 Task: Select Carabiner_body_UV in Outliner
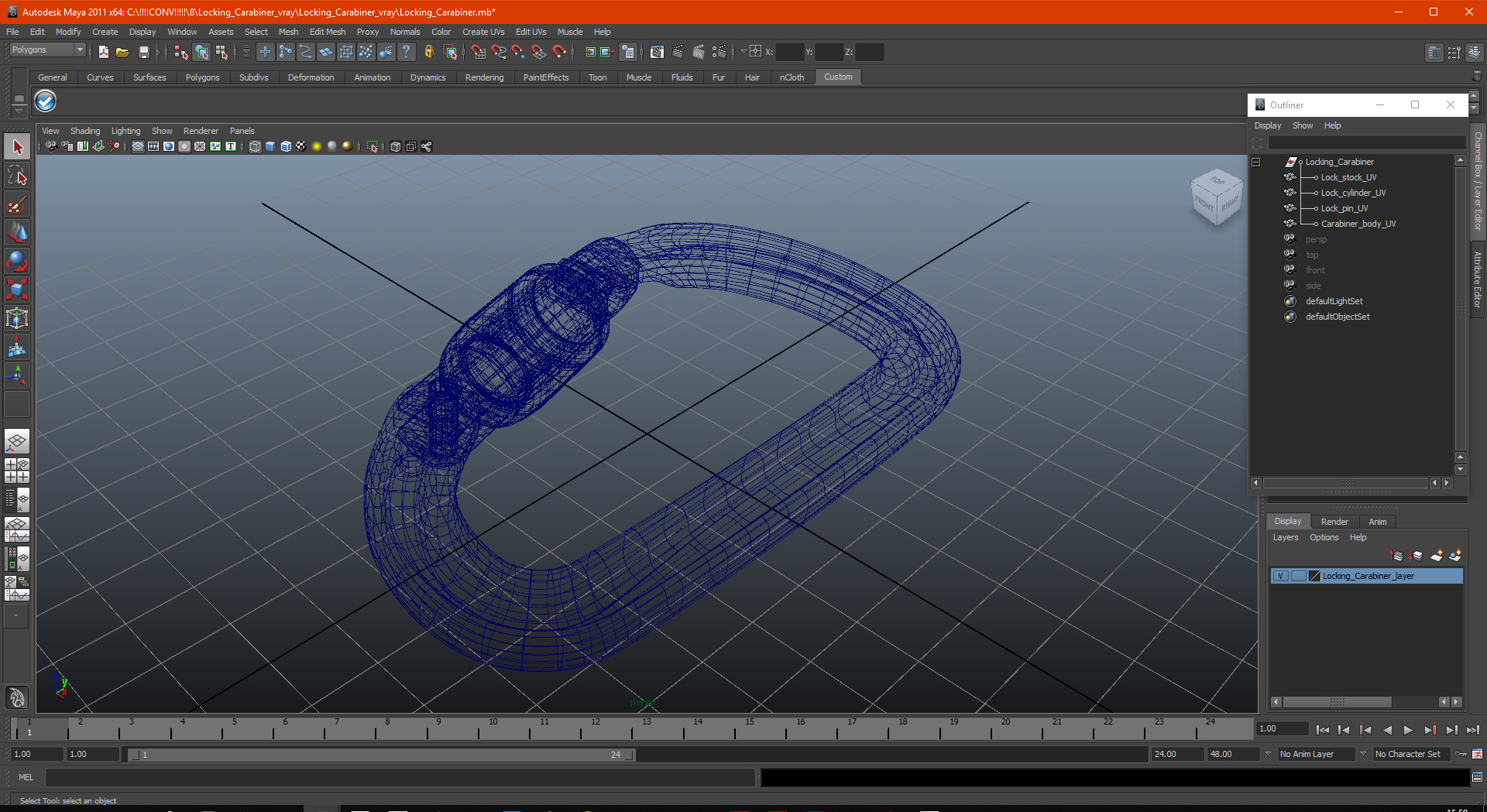[x=1358, y=224]
